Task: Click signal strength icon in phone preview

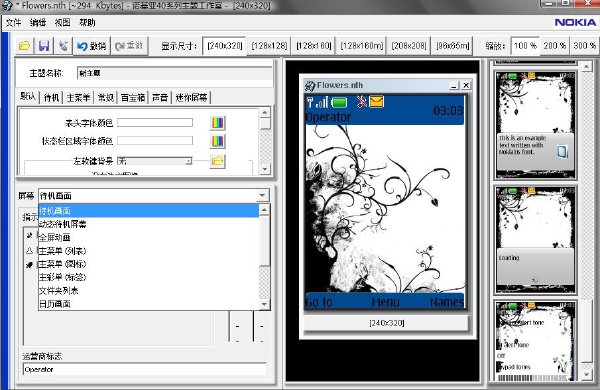Action: (318, 102)
